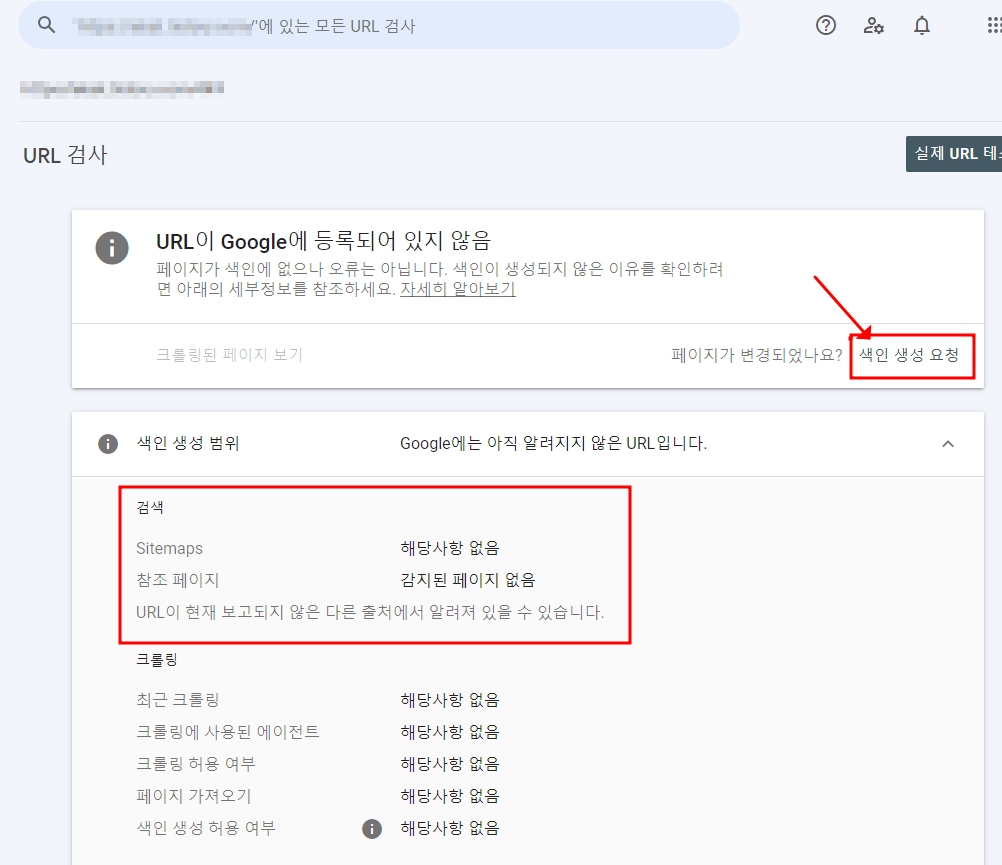Click the info icon beside 색인 생성 허용 여부
Viewport: 1002px width, 865px height.
coord(371,828)
